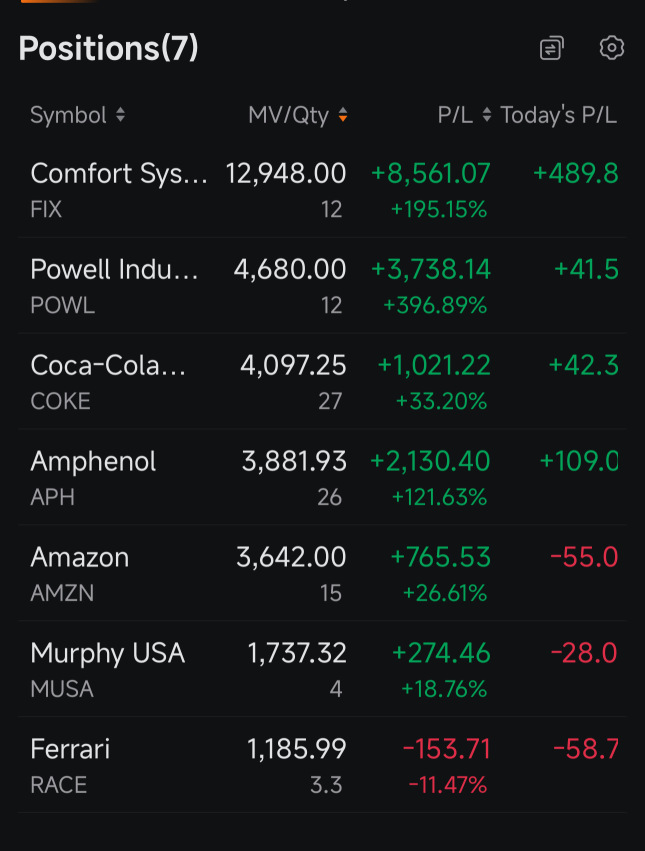Open Murphy USA MUSA position
Screen dimensions: 645x851
point(322,669)
